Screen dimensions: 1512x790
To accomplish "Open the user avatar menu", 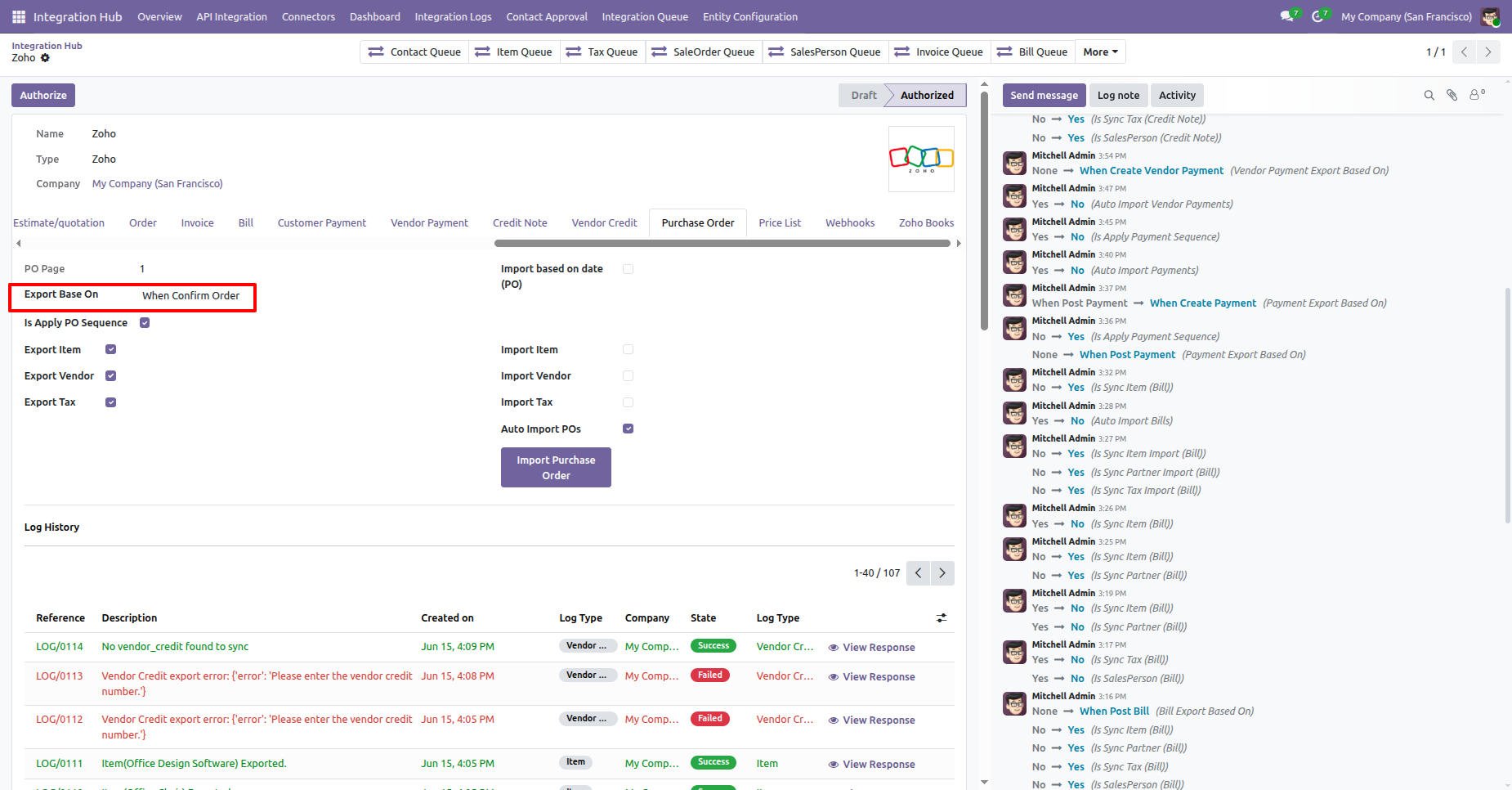I will 1491,16.
